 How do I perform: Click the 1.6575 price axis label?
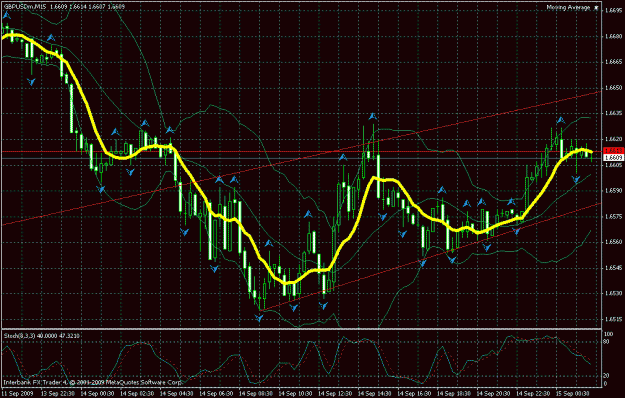point(613,216)
